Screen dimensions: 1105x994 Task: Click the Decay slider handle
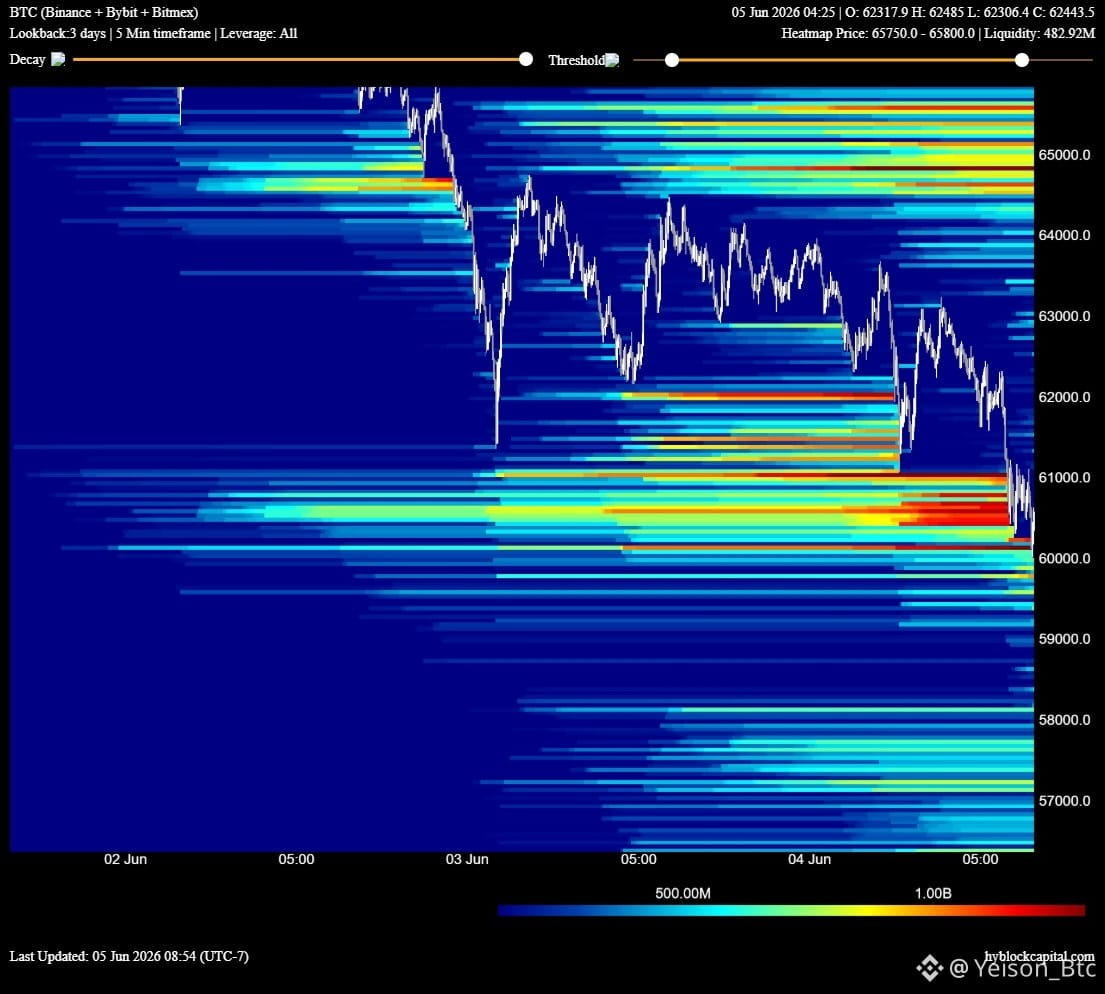point(526,59)
